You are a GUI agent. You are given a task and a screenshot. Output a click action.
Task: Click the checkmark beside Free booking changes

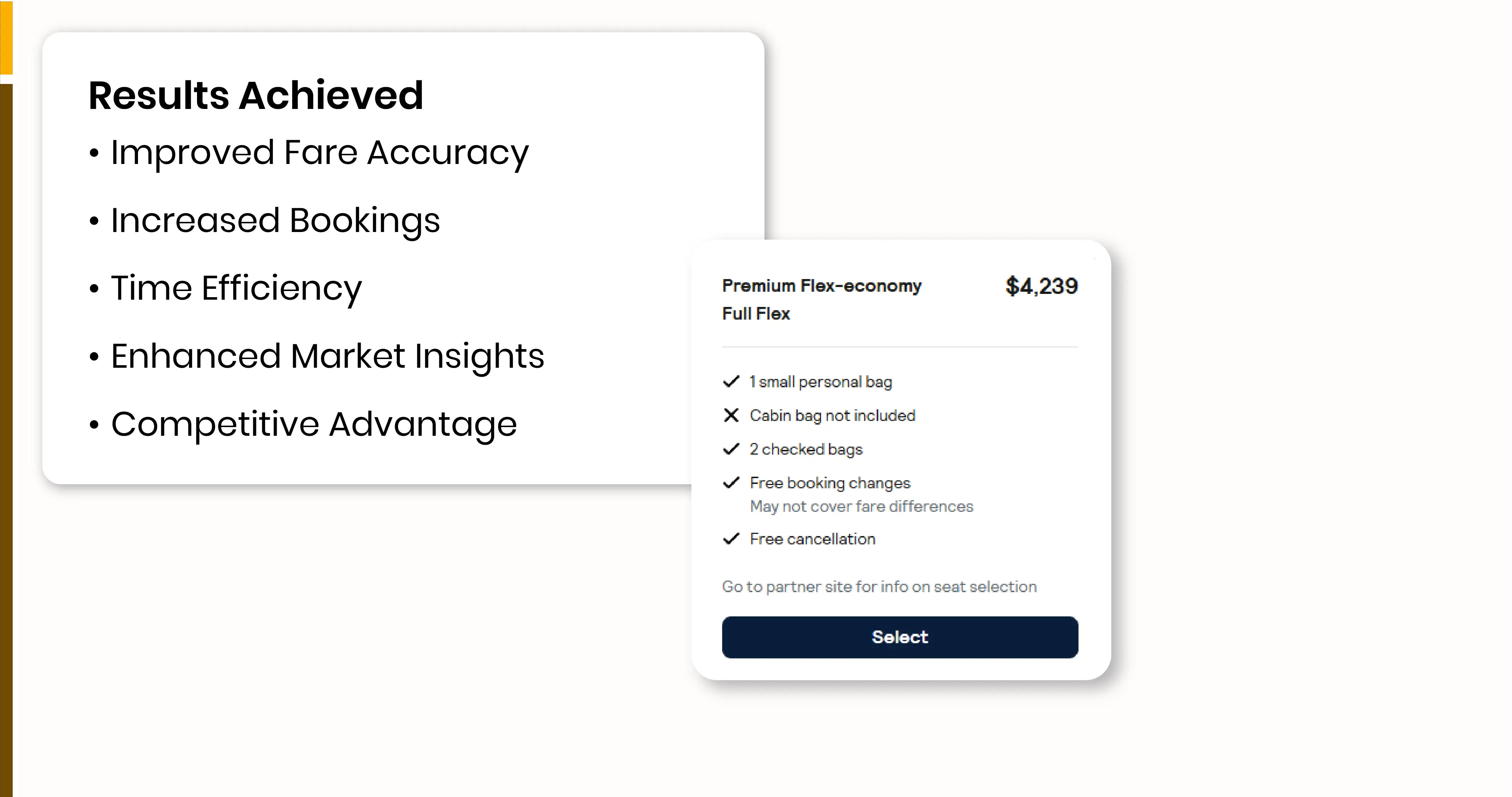coord(731,483)
